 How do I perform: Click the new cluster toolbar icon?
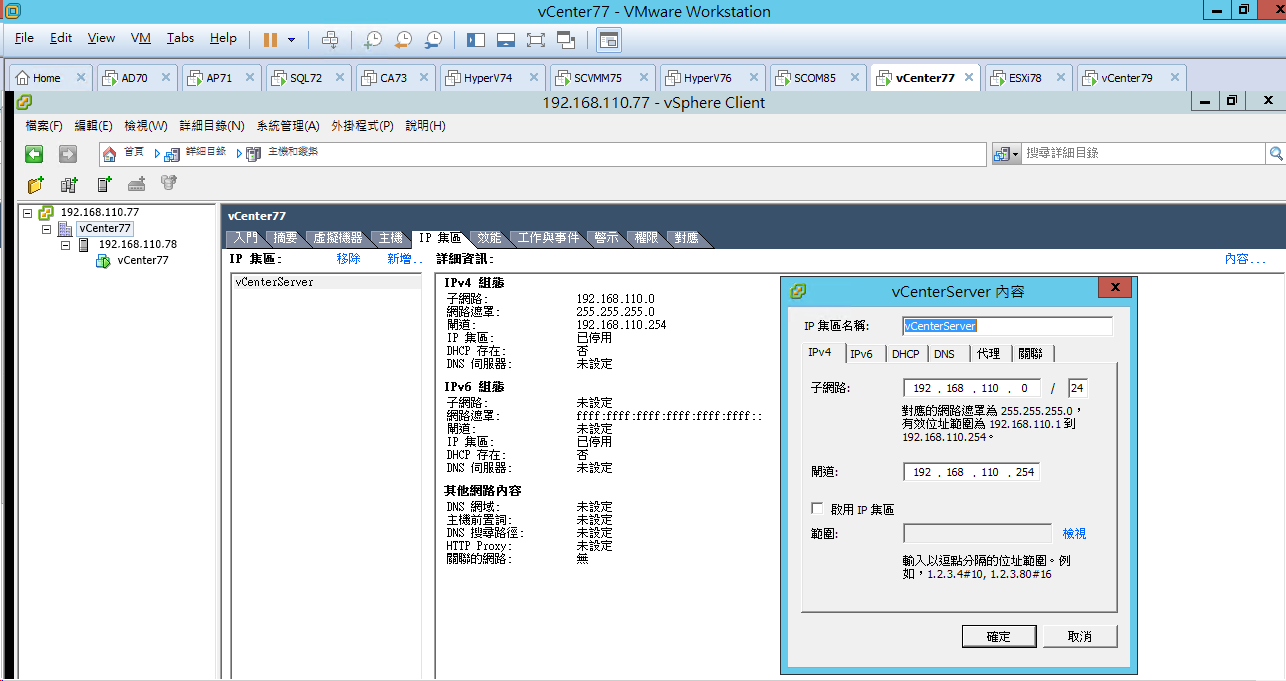(69, 184)
